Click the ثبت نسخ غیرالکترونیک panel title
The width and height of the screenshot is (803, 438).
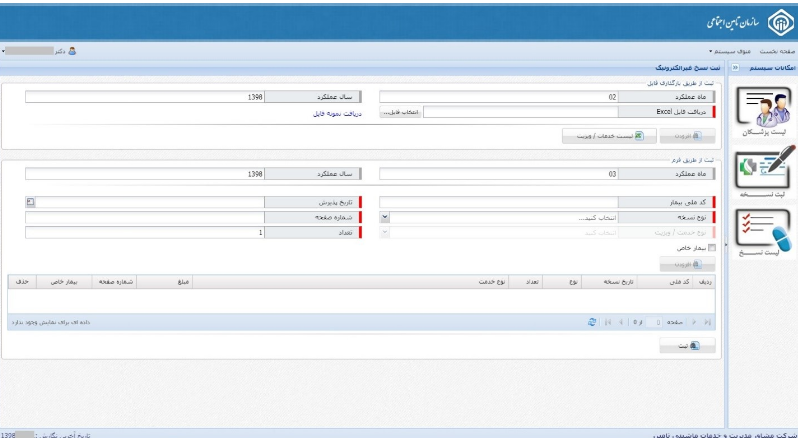point(688,68)
